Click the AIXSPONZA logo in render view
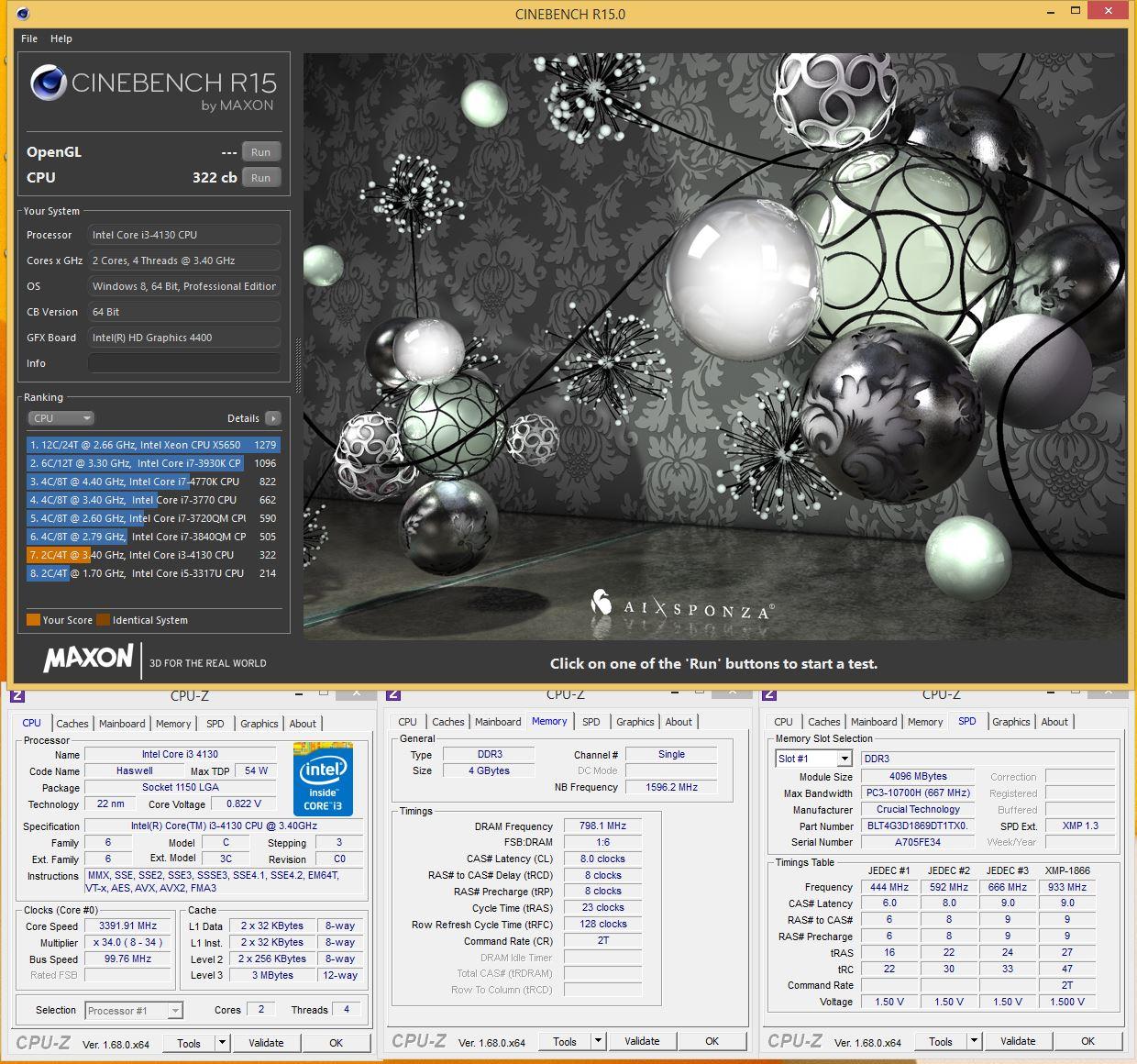The width and height of the screenshot is (1137, 1064). [x=682, y=606]
